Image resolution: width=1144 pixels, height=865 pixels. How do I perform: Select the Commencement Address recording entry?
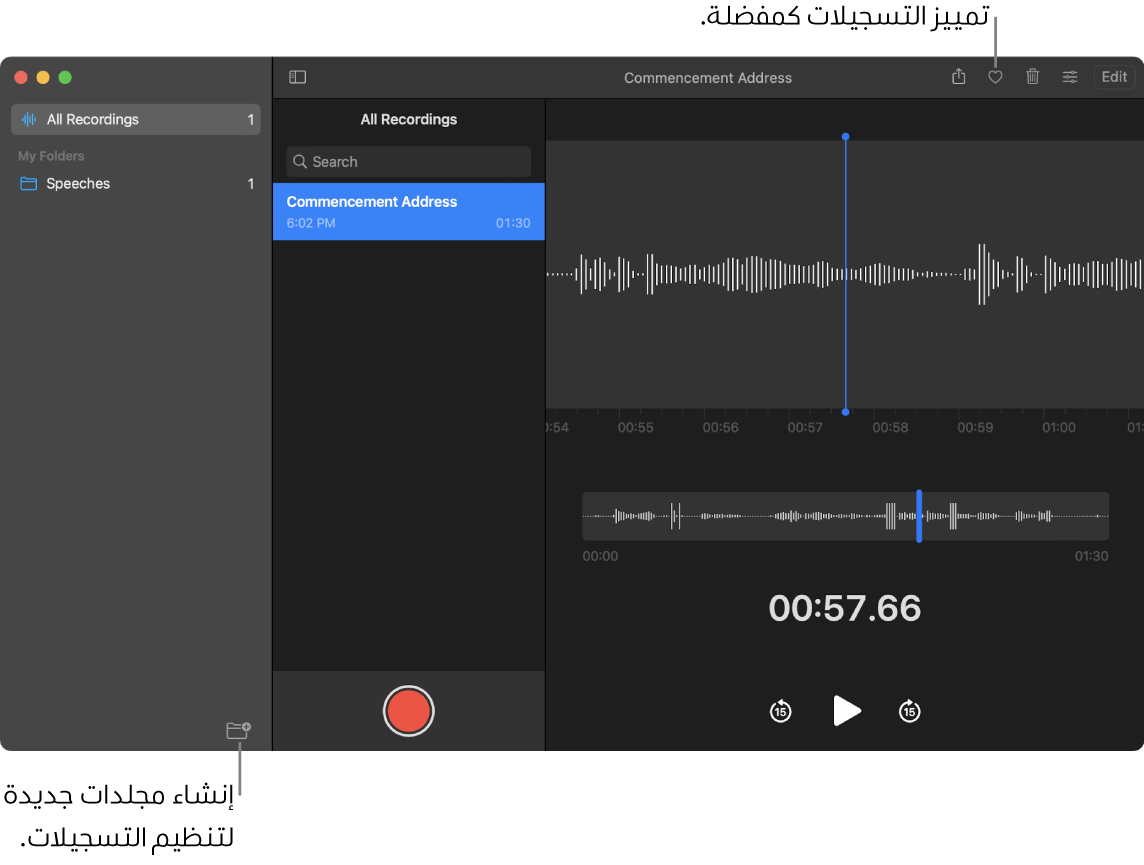coord(408,211)
